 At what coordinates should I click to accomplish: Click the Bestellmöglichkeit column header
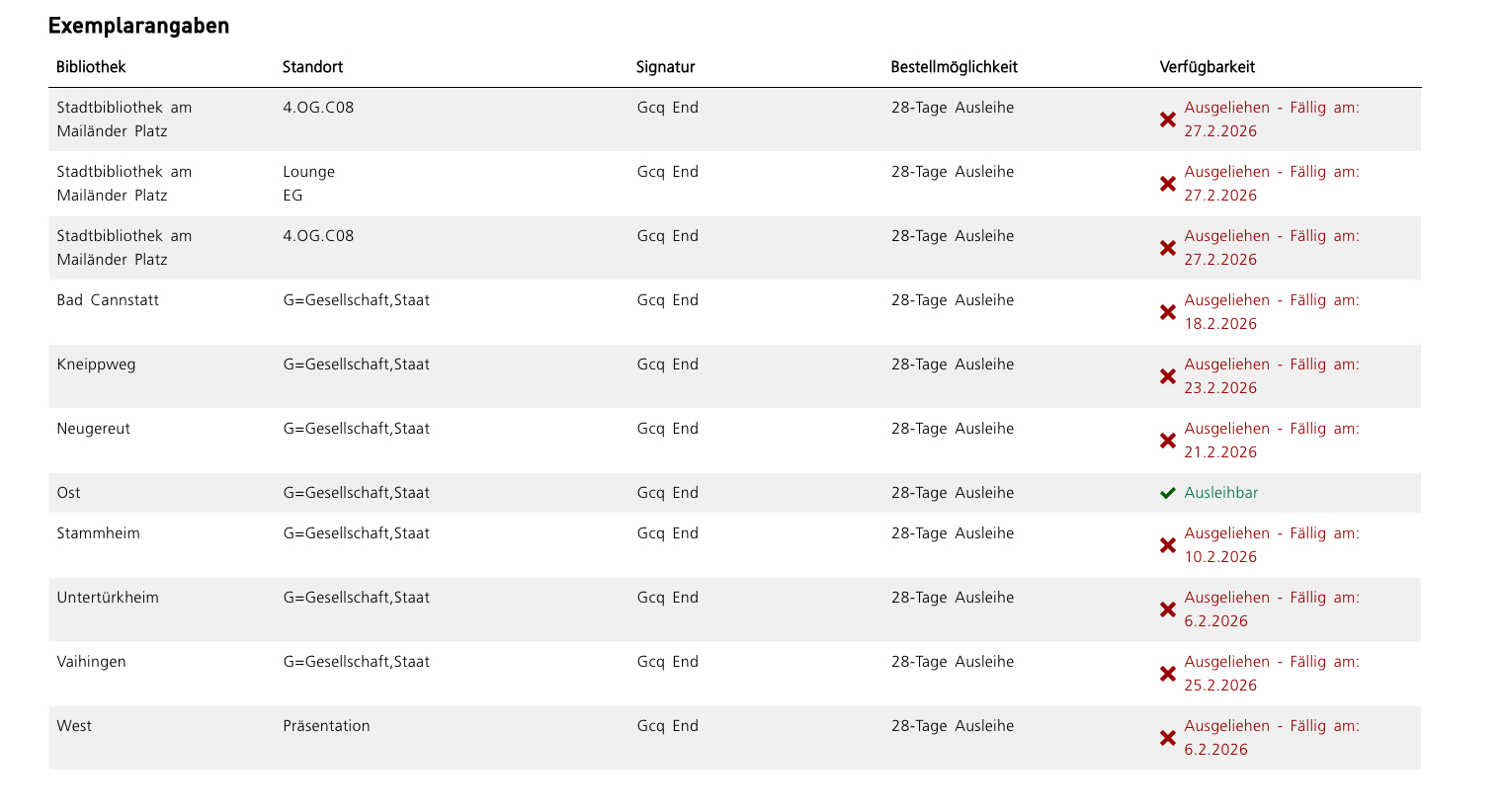point(954,67)
